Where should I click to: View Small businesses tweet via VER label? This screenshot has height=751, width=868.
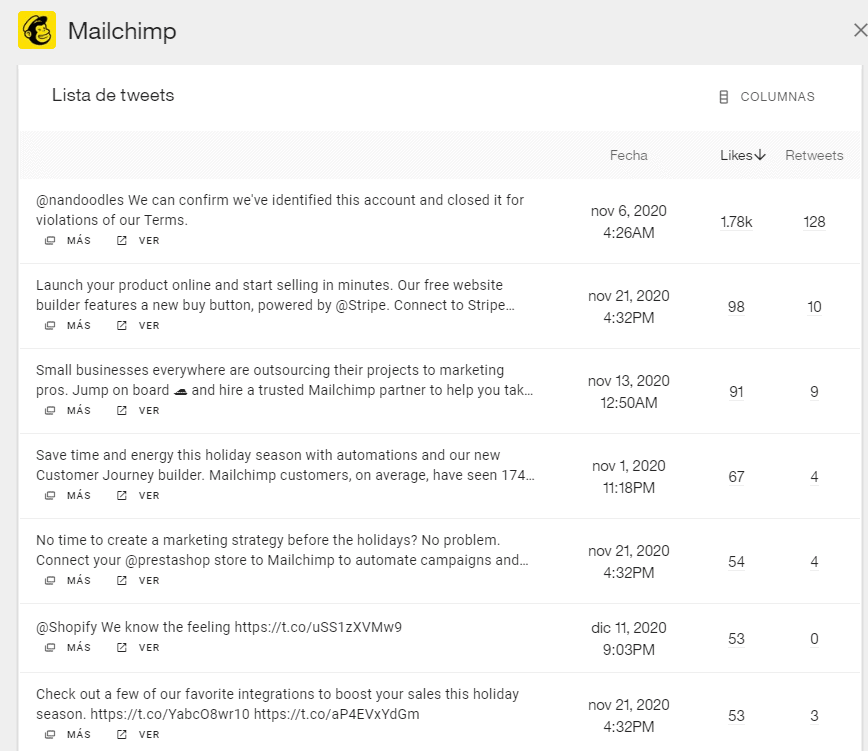pyautogui.click(x=149, y=411)
